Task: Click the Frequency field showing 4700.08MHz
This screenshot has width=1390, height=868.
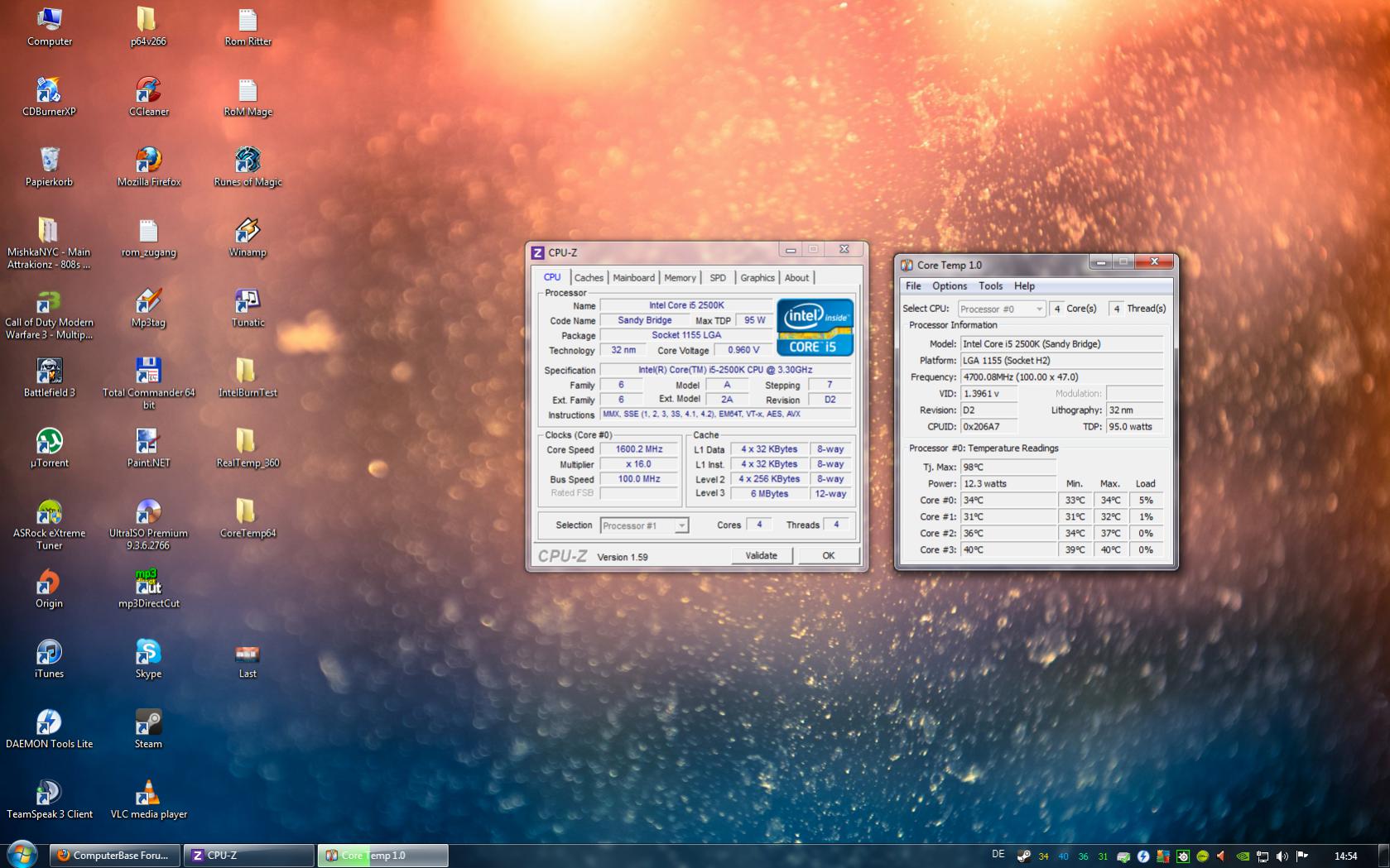Action: tap(1061, 377)
